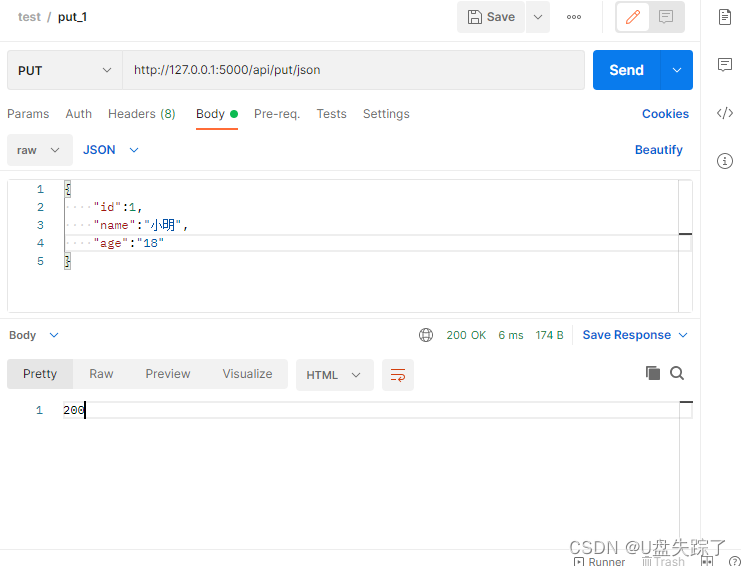Click the test collection breadcrumb
This screenshot has height=566, width=741.
coord(29,17)
